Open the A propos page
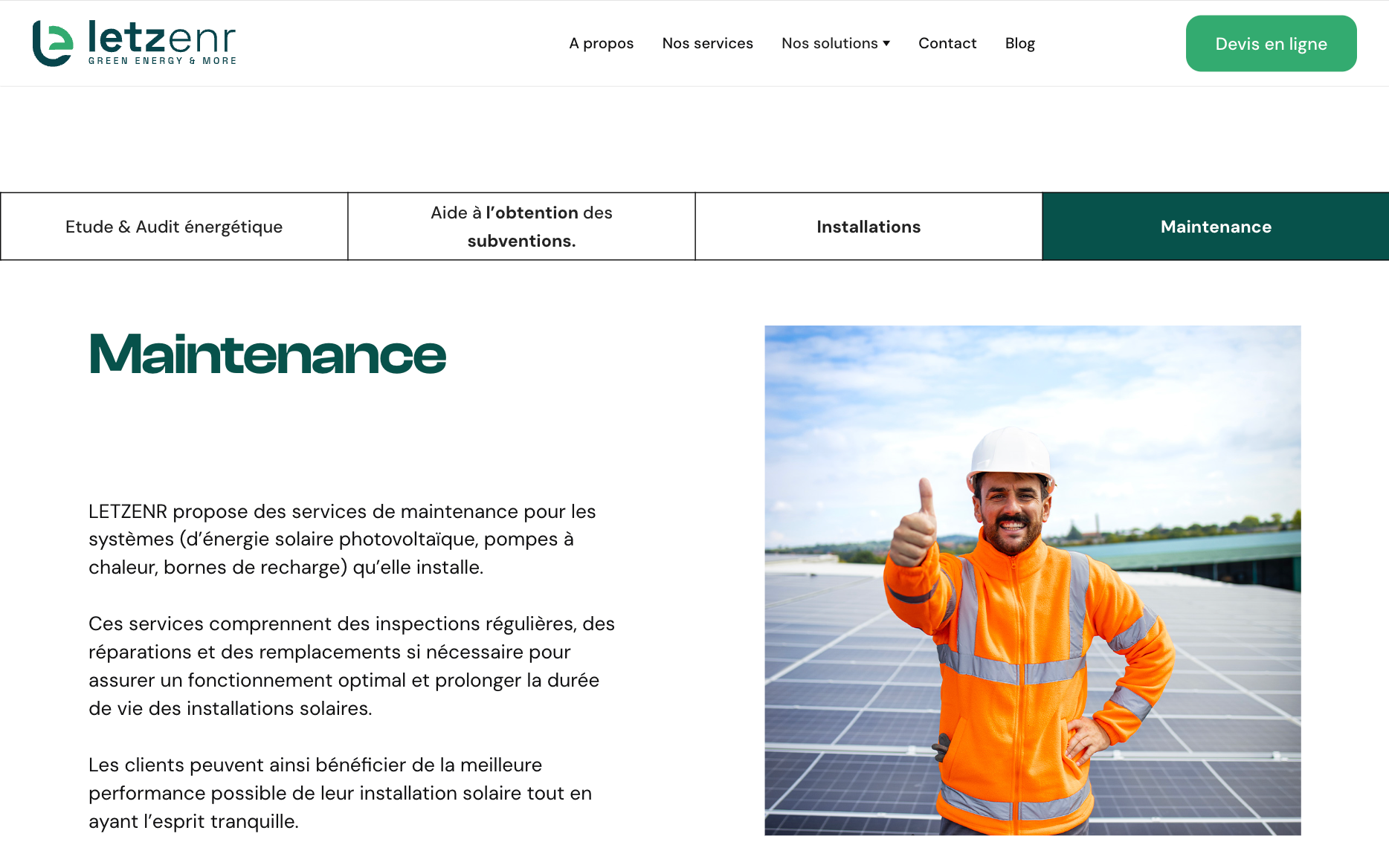Viewport: 1389px width, 868px height. coord(601,43)
